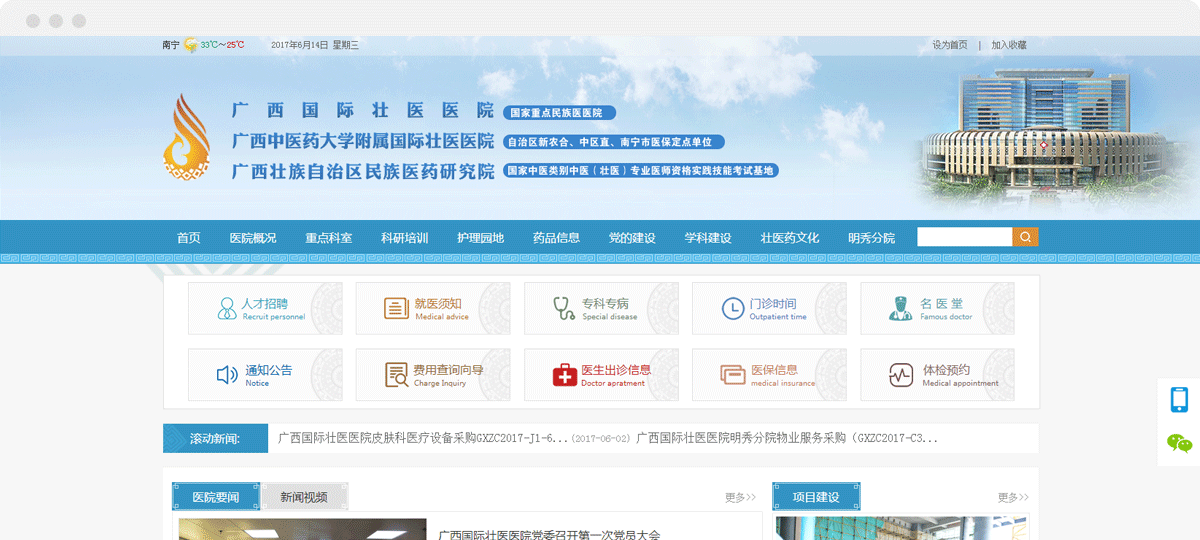This screenshot has height=540, width=1200.
Task: Open the 门诊时间 outpatient time tile
Action: tap(769, 308)
